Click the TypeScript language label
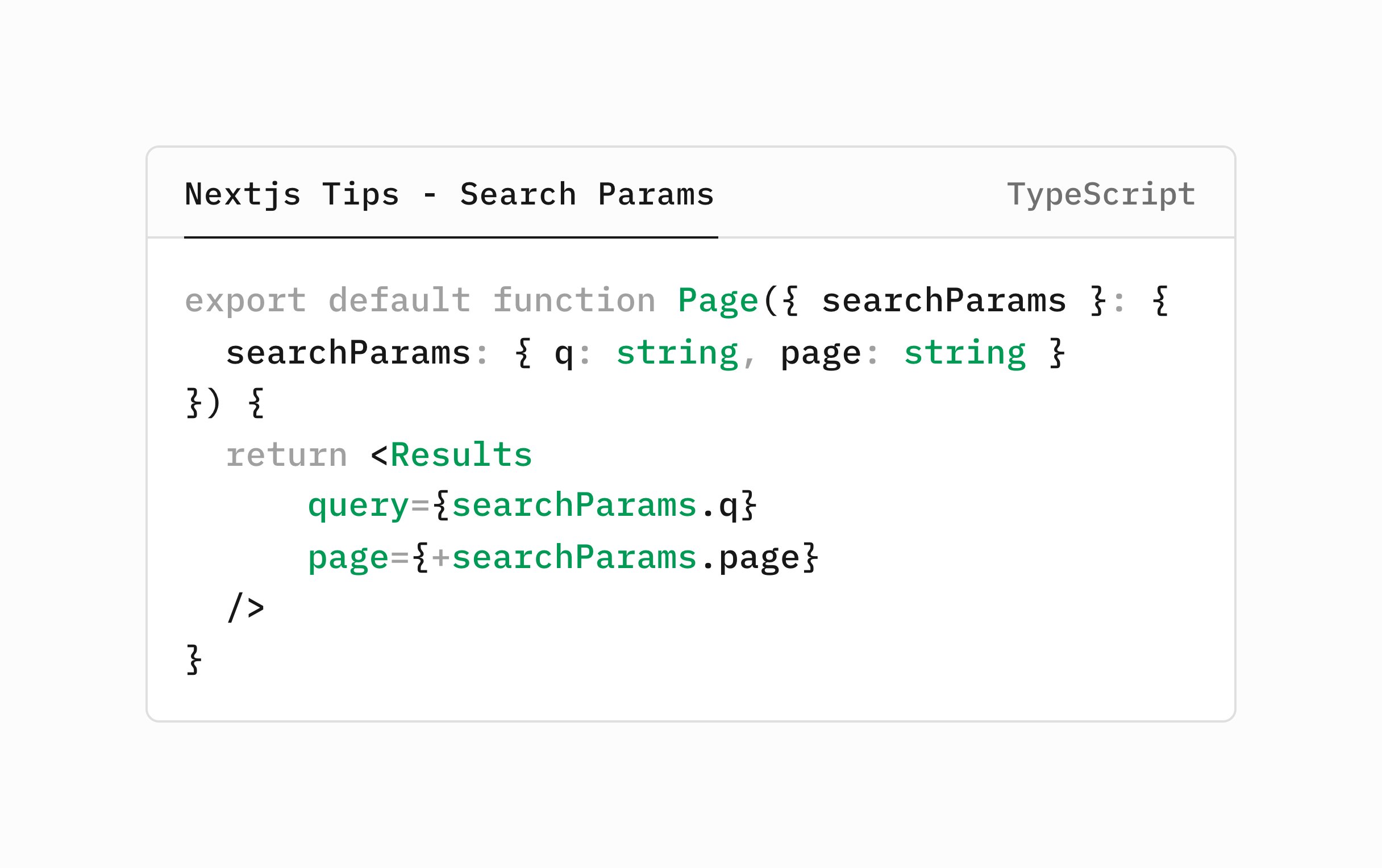 [x=1101, y=194]
